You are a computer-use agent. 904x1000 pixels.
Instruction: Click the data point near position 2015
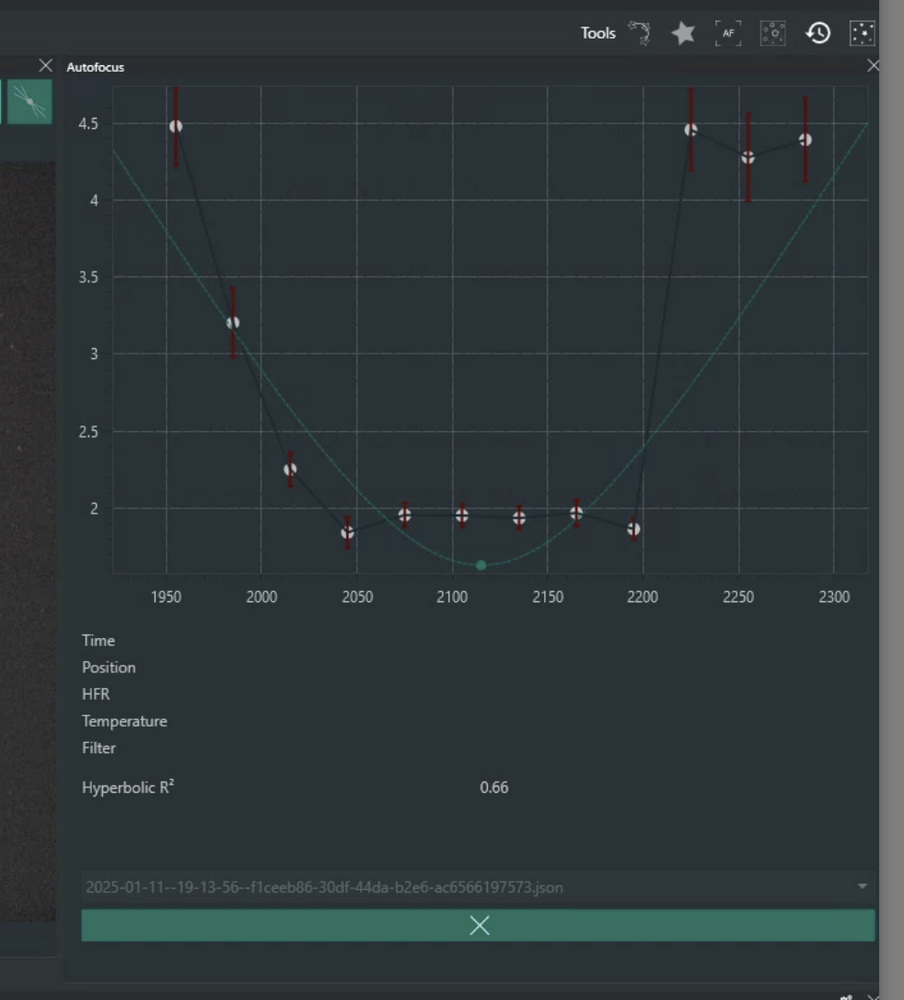[x=290, y=469]
